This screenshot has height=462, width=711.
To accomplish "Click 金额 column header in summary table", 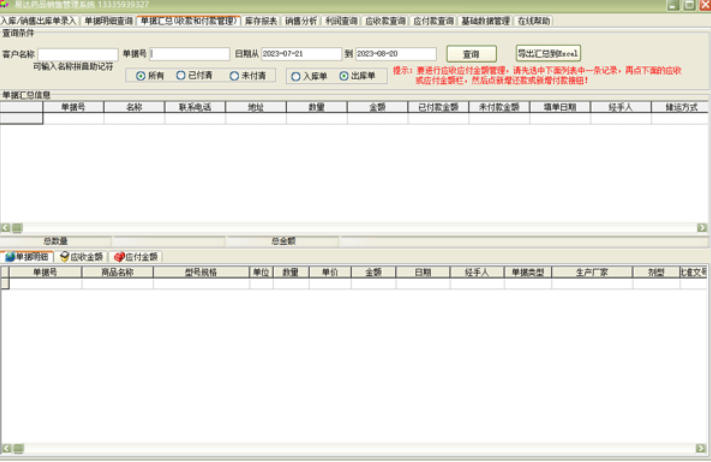I will point(377,107).
